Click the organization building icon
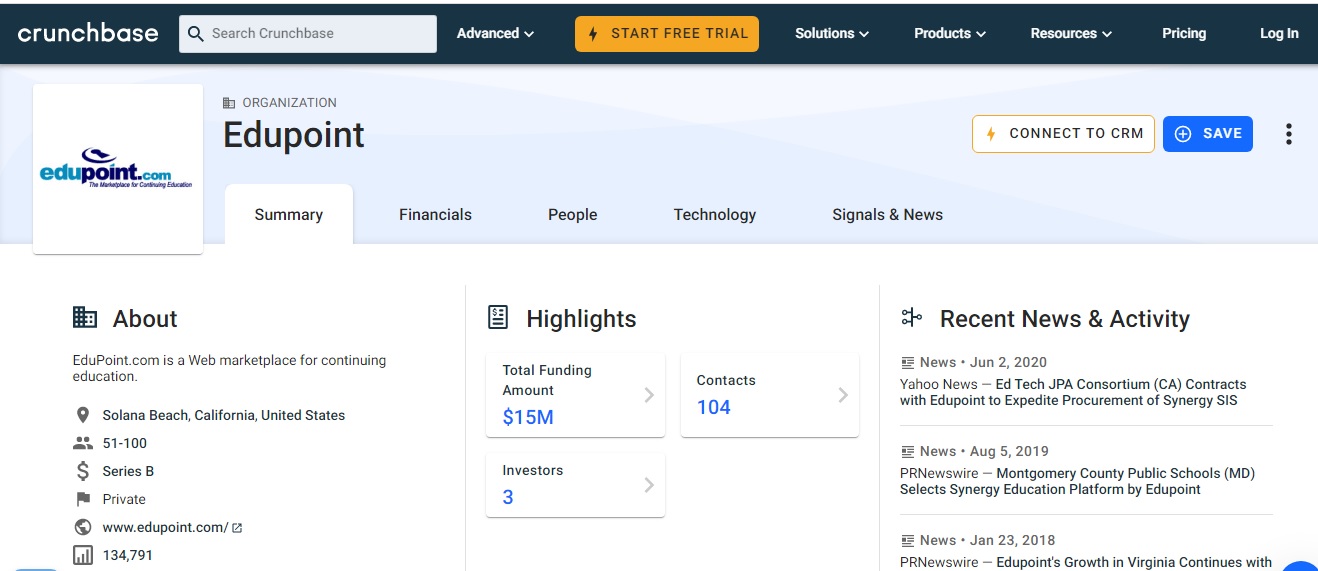 pyautogui.click(x=229, y=103)
